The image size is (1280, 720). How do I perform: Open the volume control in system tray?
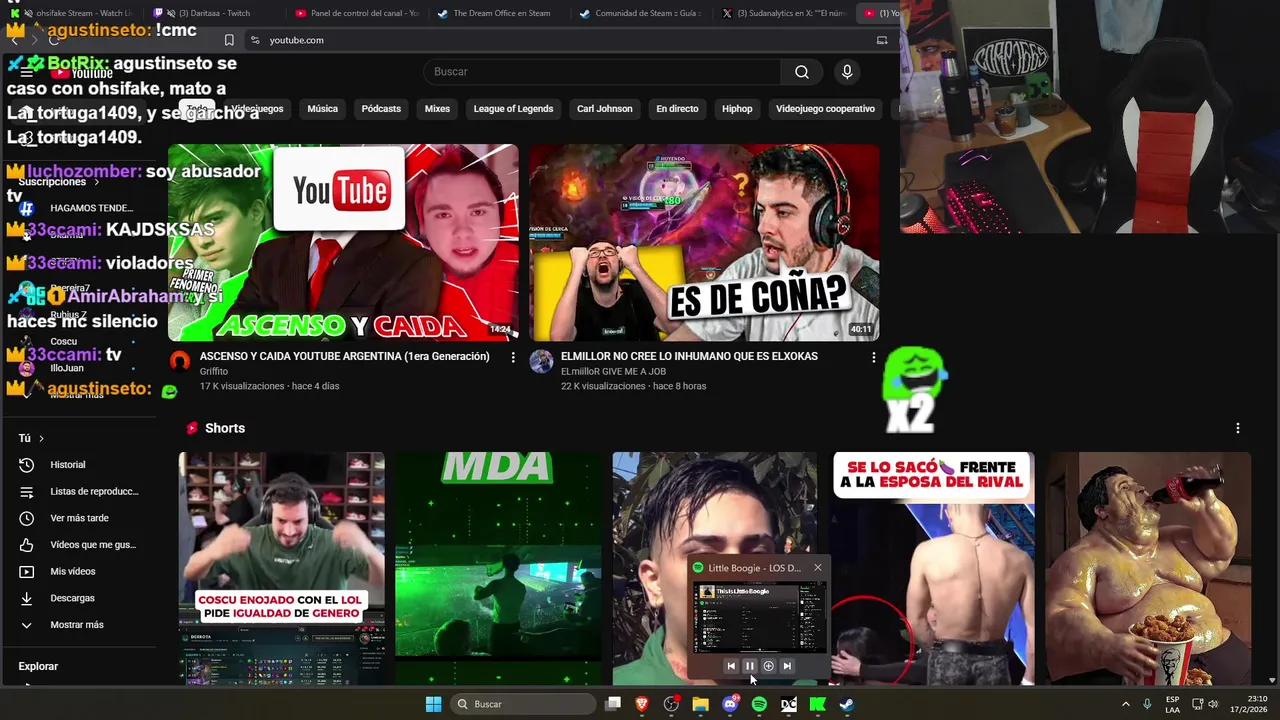(x=1213, y=704)
